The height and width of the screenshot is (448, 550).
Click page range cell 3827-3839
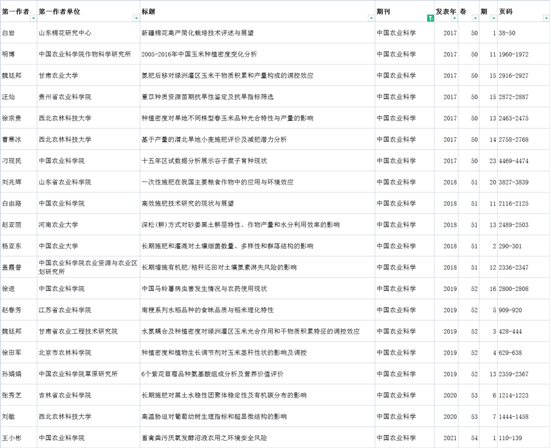pyautogui.click(x=523, y=182)
